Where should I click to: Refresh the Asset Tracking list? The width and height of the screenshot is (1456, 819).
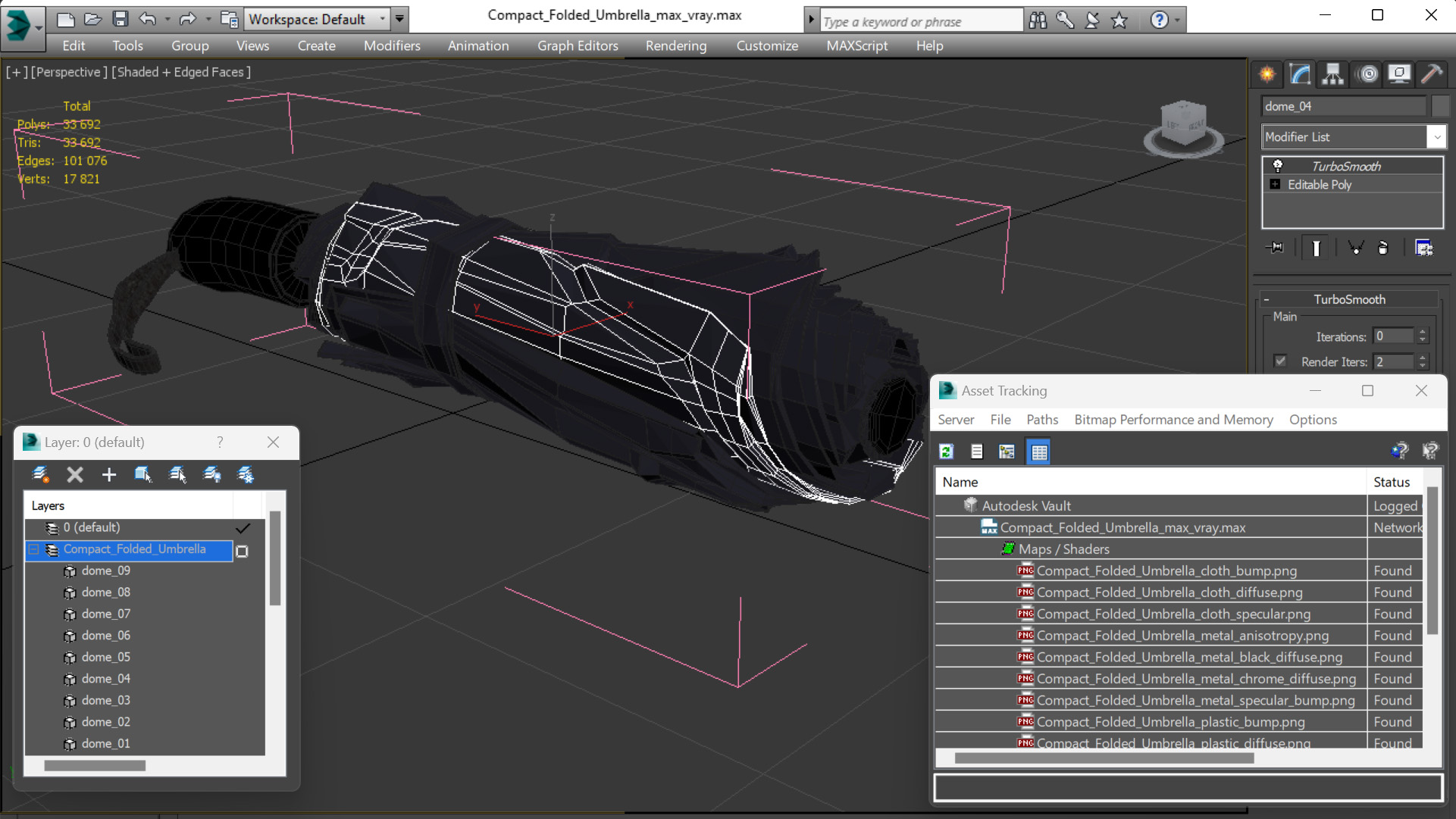(947, 452)
